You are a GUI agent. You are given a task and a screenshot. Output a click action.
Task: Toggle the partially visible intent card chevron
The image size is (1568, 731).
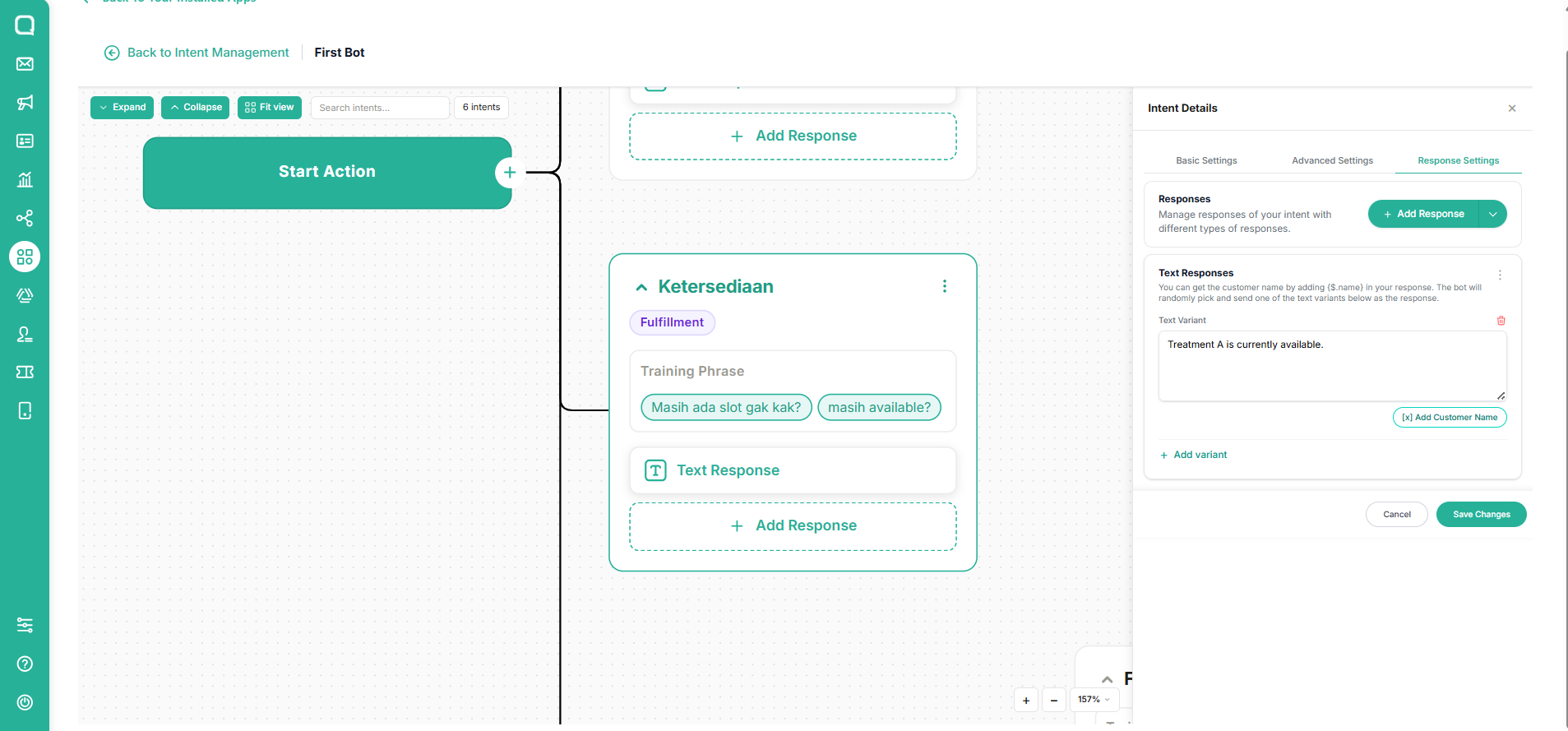1108,679
